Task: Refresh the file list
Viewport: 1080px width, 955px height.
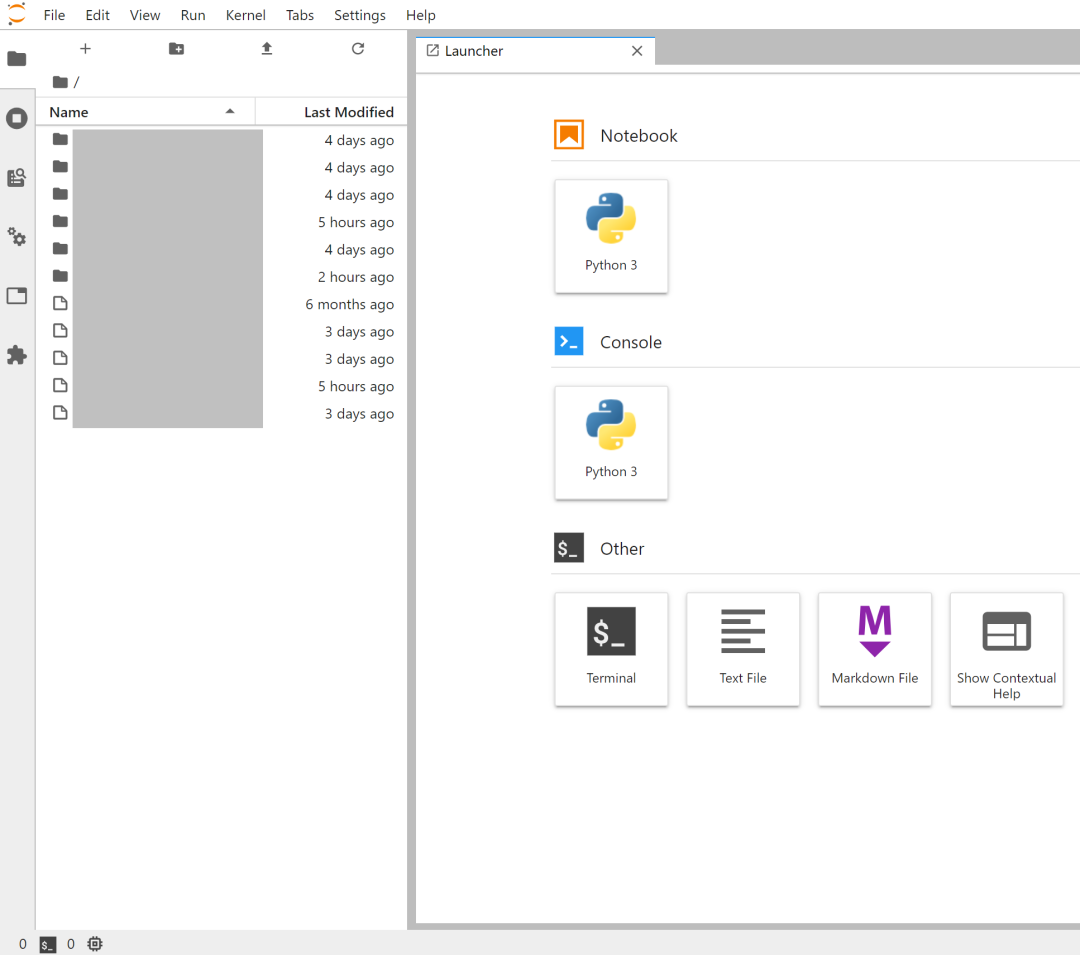Action: pyautogui.click(x=357, y=49)
